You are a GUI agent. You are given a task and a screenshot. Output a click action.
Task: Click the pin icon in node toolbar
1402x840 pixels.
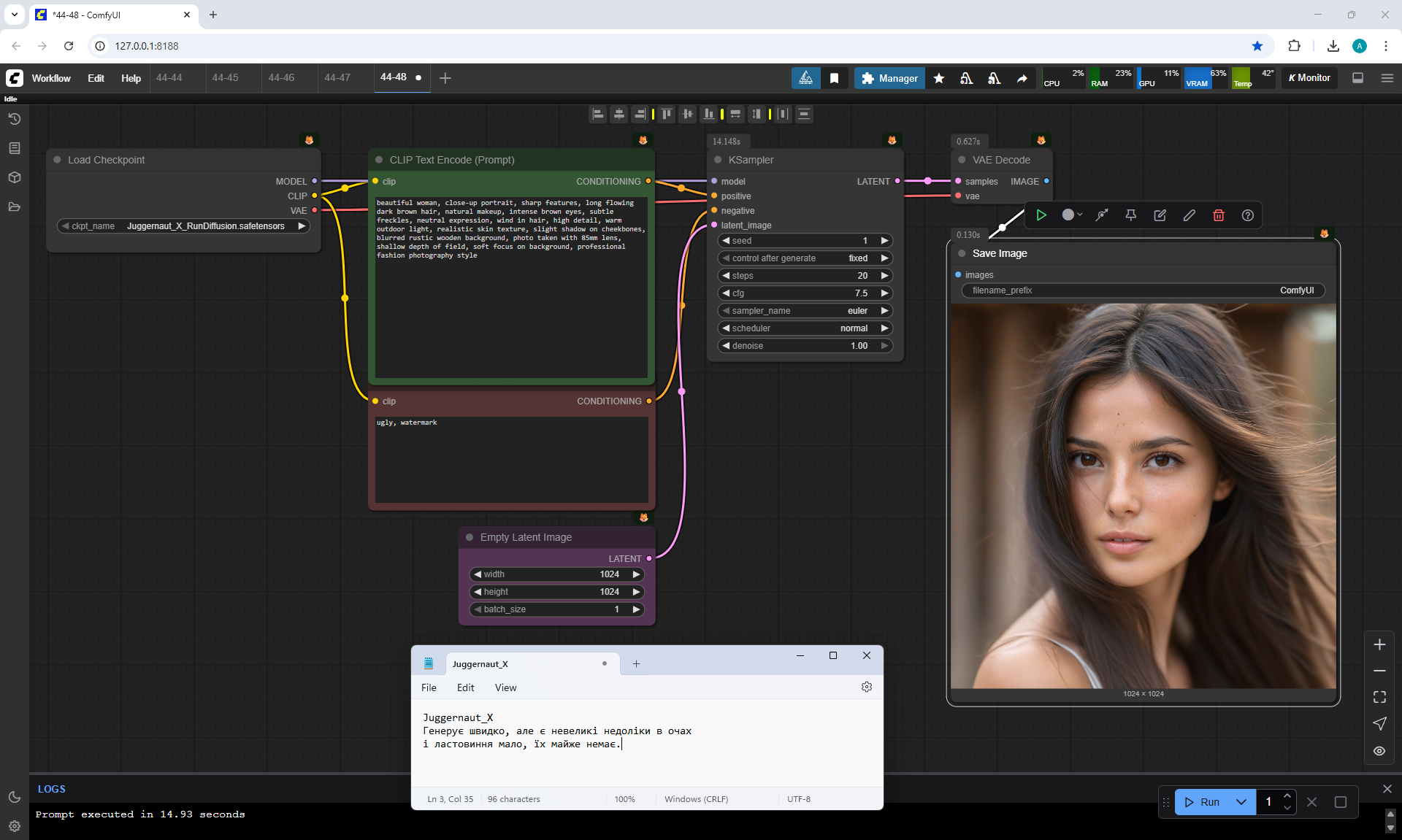coord(1130,215)
